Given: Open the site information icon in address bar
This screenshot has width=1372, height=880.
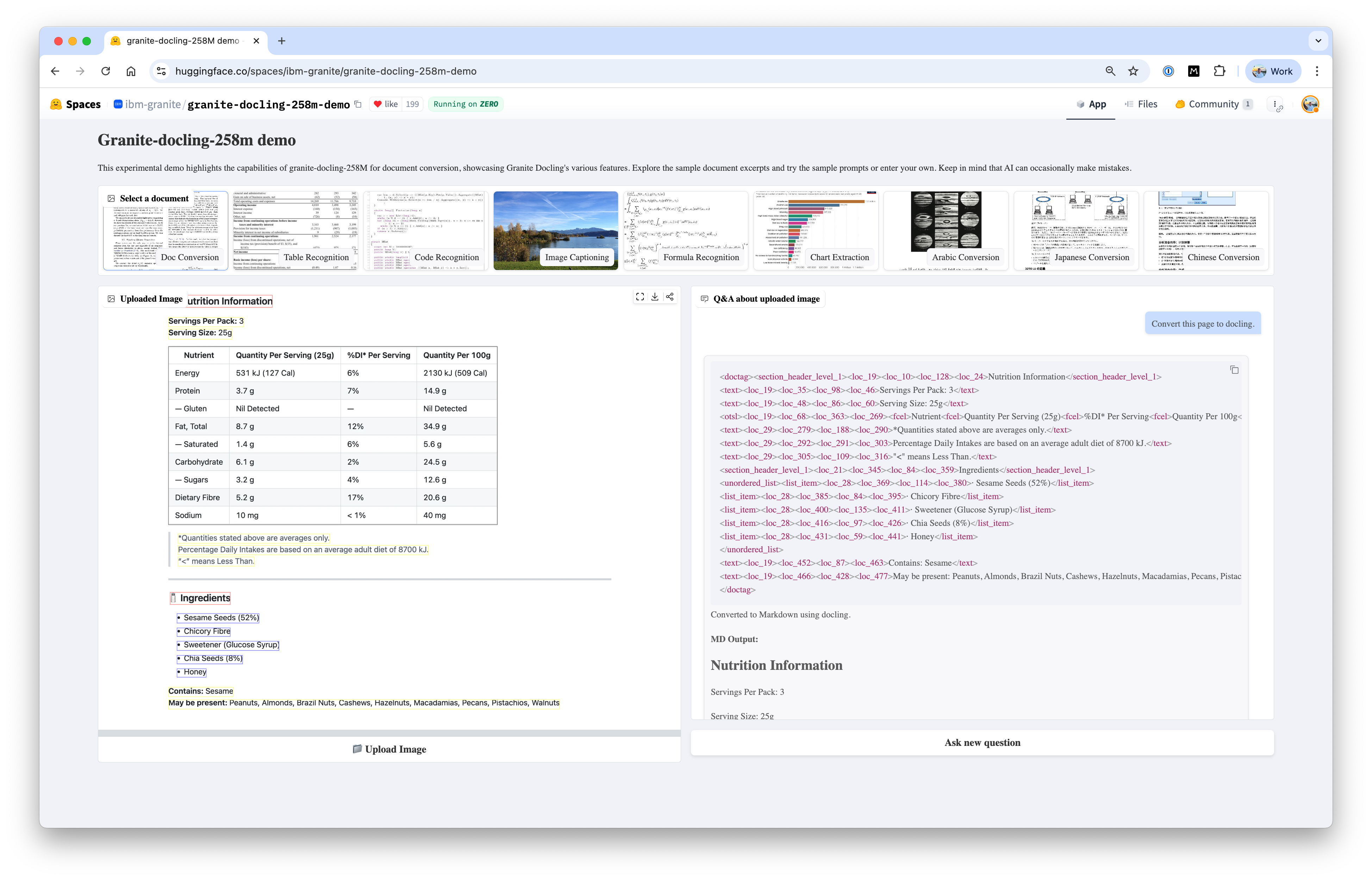Looking at the screenshot, I should [162, 71].
